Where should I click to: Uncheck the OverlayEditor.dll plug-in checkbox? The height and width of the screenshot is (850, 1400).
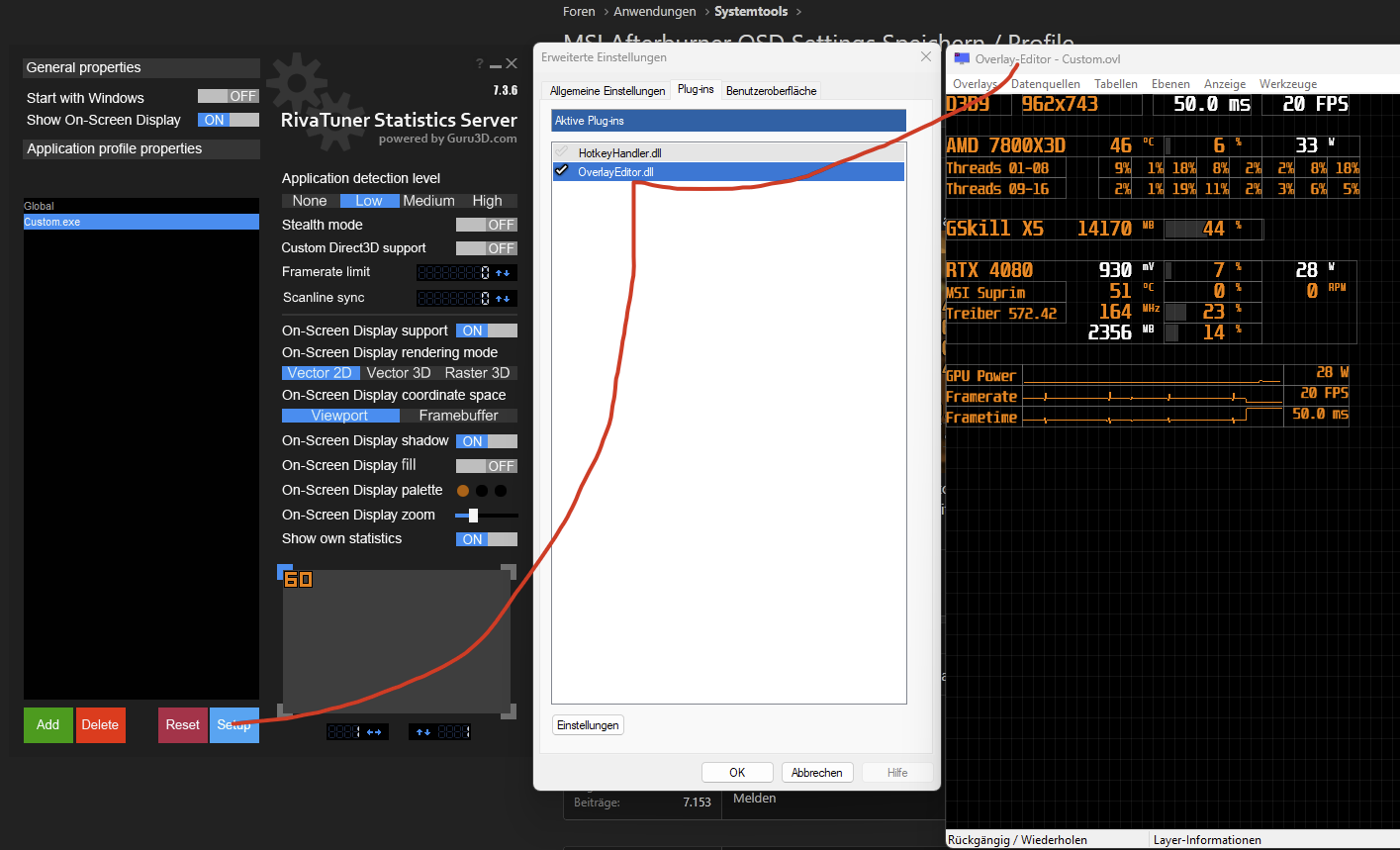562,171
